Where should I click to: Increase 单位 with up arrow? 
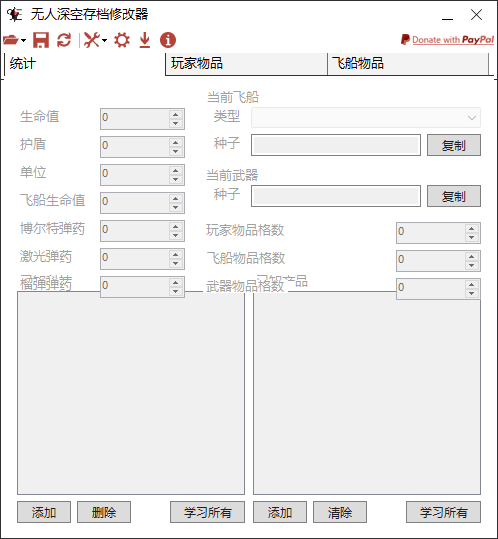(x=176, y=170)
